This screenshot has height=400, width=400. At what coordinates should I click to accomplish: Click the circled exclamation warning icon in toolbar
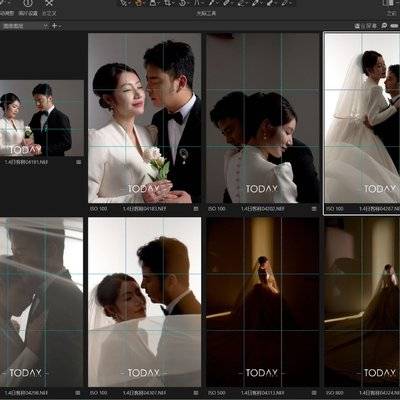28,3
